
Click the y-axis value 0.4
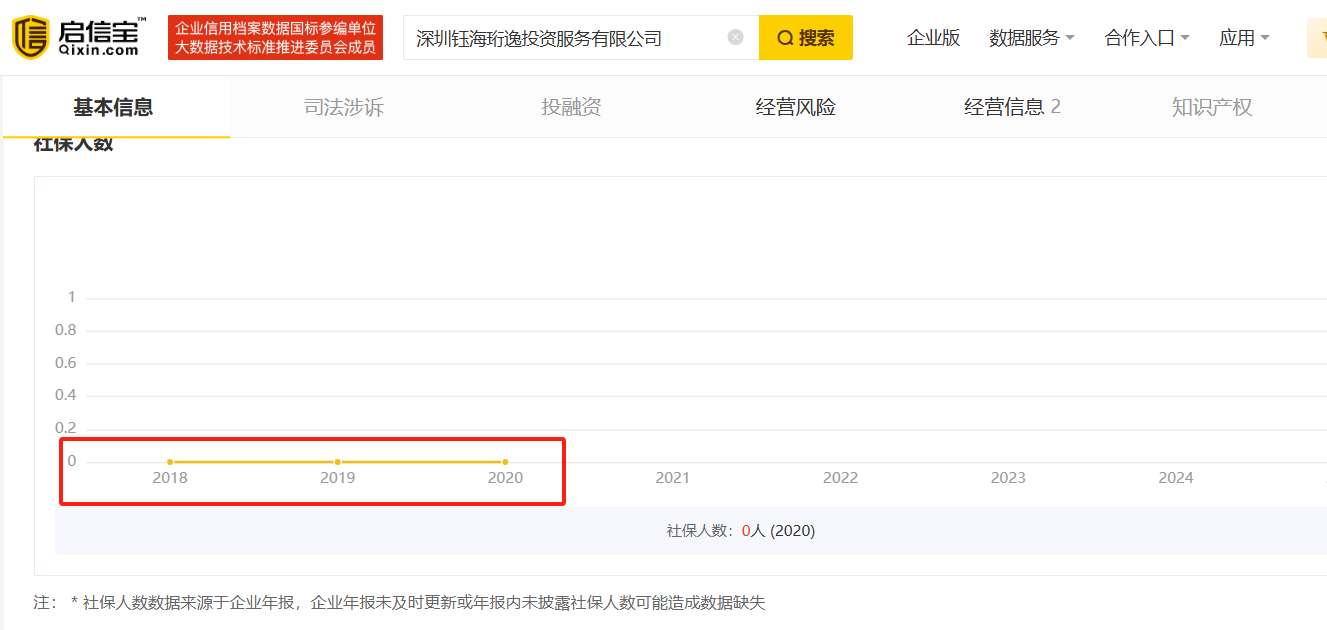[66, 396]
